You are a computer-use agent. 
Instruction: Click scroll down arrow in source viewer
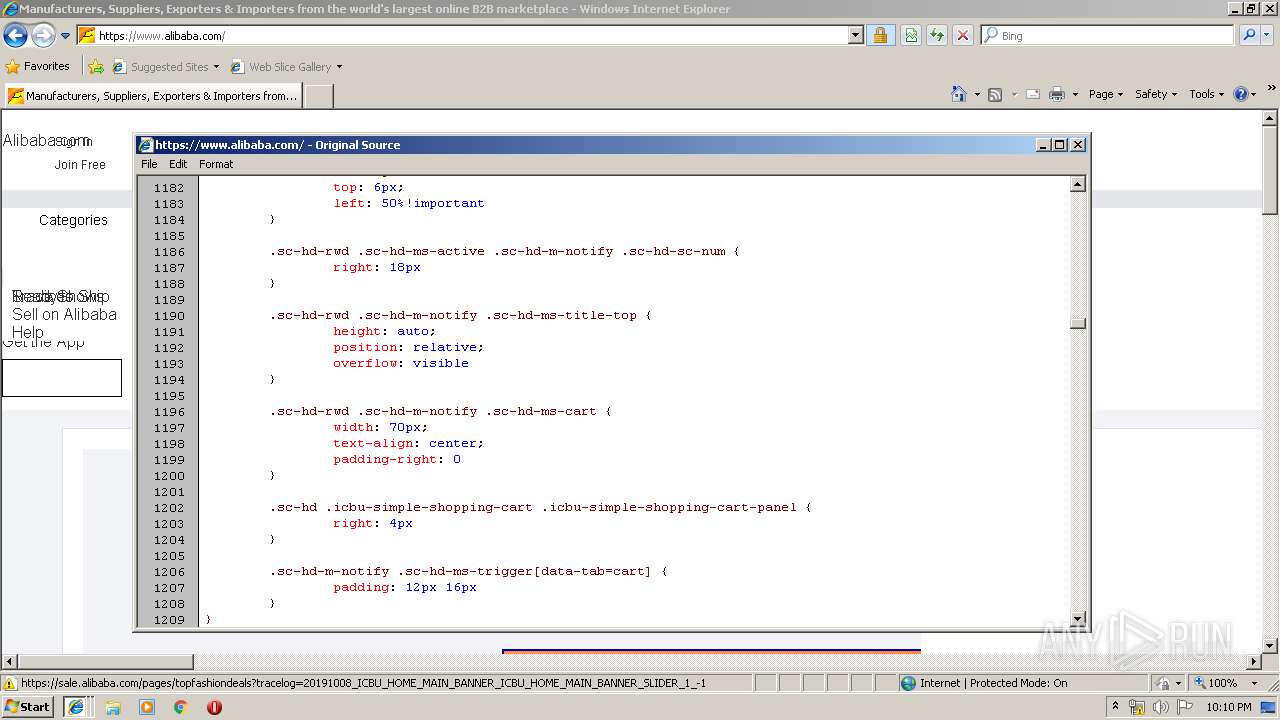tap(1078, 619)
